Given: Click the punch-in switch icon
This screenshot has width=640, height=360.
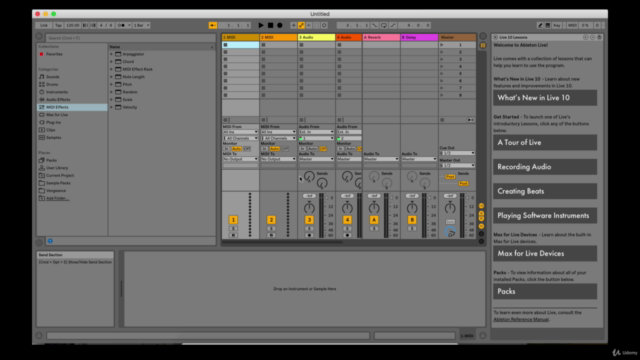Looking at the screenshot, I should tap(374, 25).
